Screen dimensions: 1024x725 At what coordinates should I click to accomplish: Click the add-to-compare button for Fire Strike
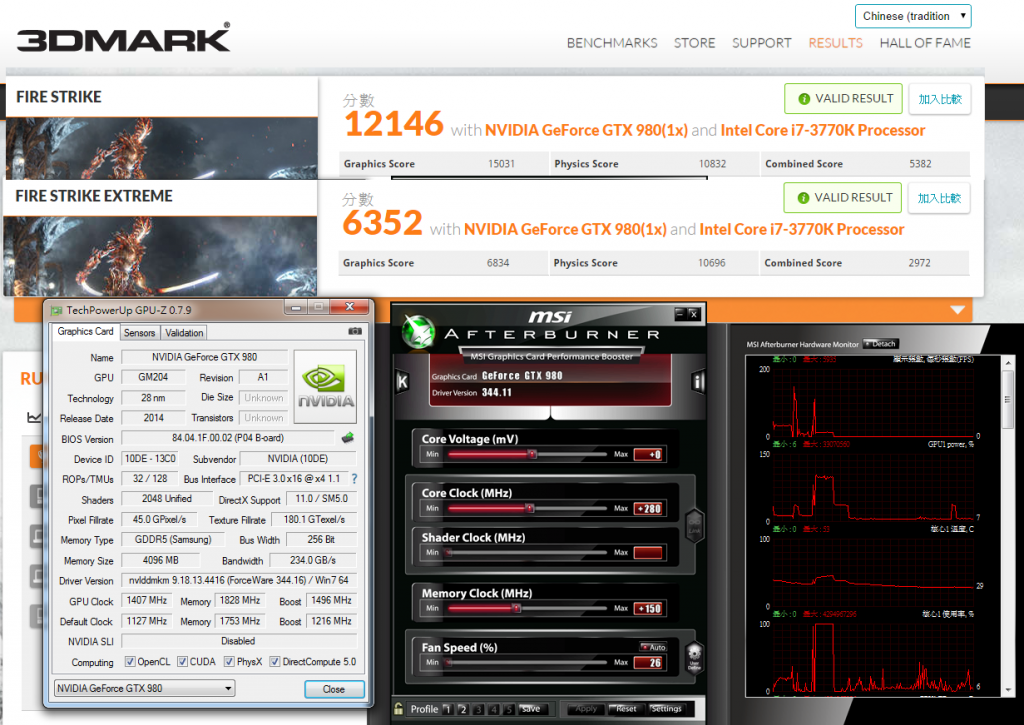940,99
